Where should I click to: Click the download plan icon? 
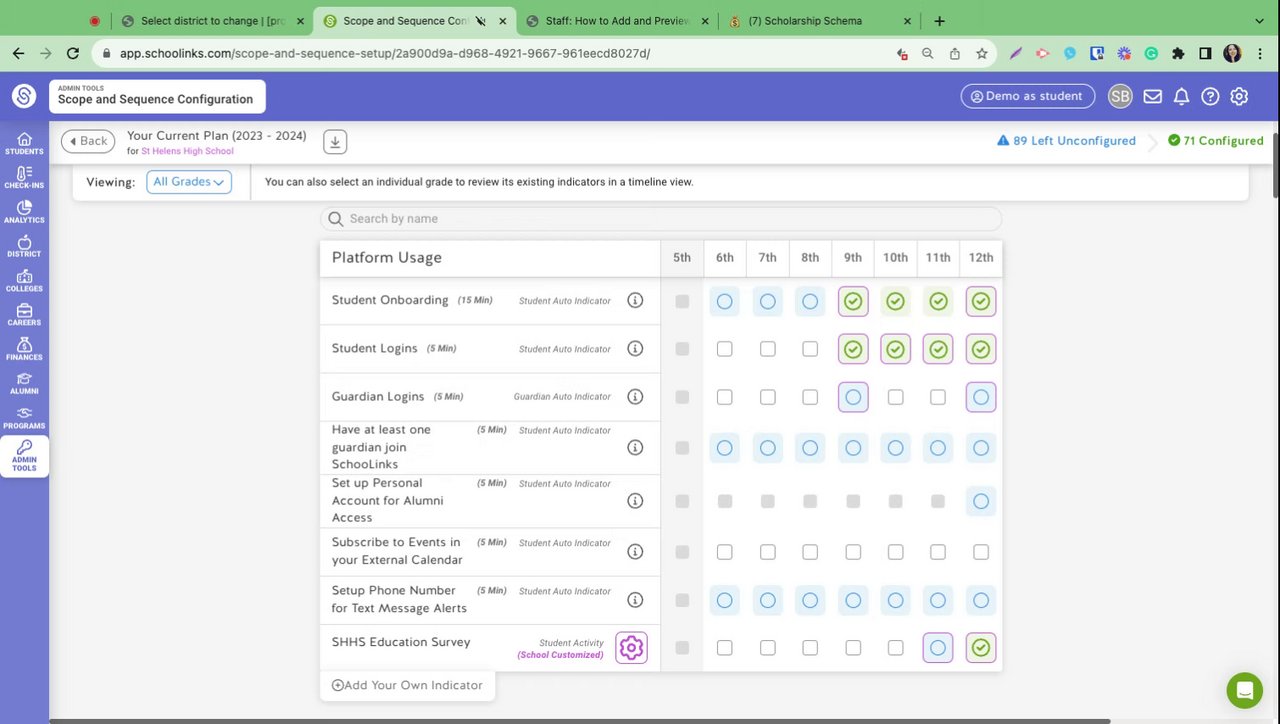335,142
